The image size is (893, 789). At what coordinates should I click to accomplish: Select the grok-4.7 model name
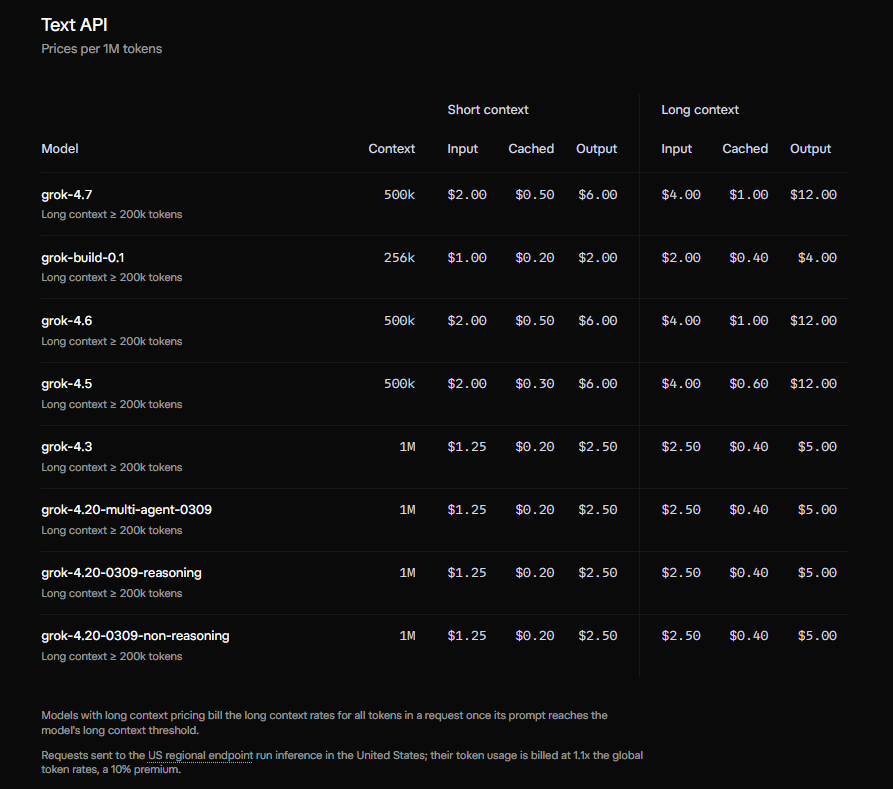point(67,195)
